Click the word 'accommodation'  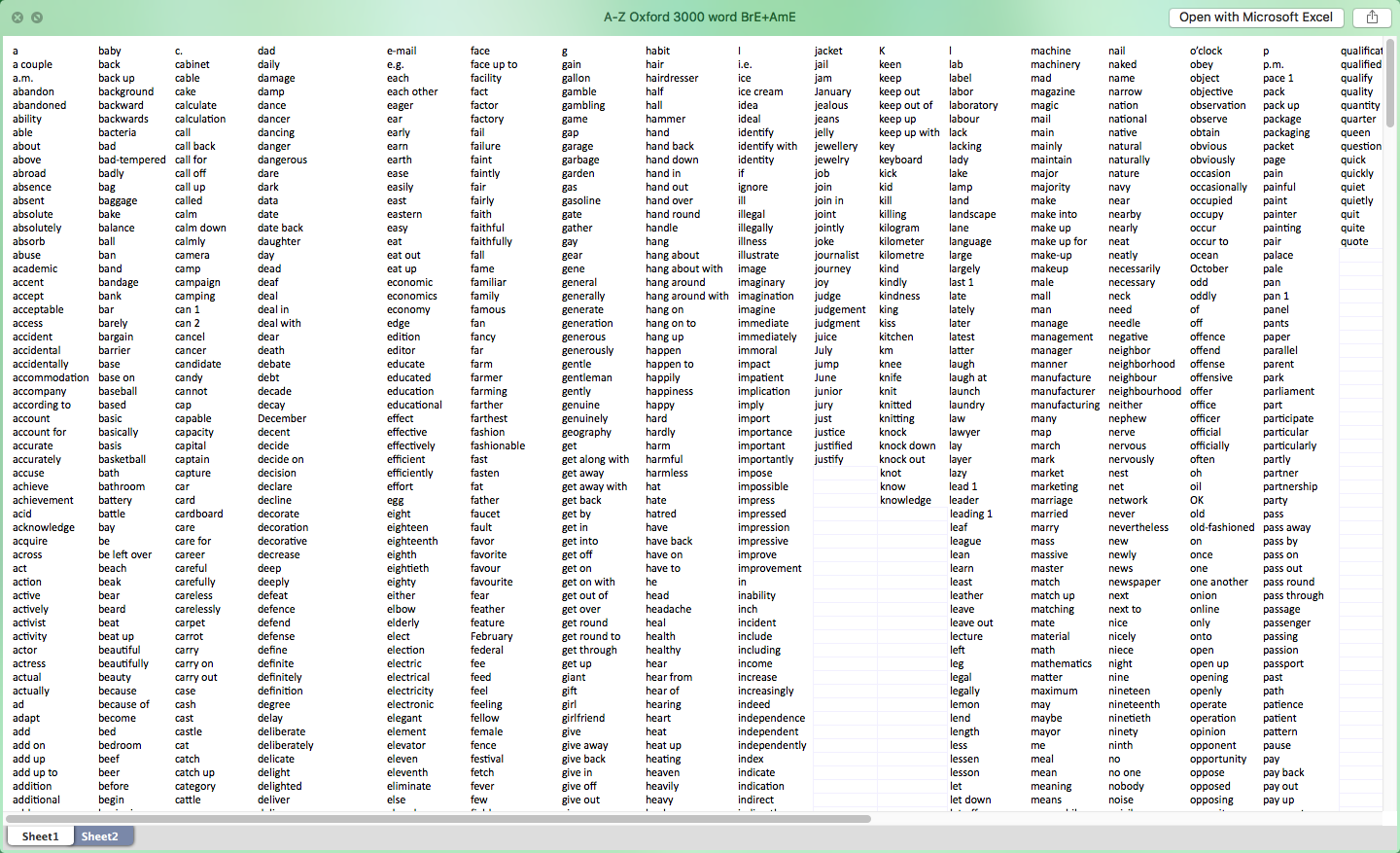tap(51, 377)
